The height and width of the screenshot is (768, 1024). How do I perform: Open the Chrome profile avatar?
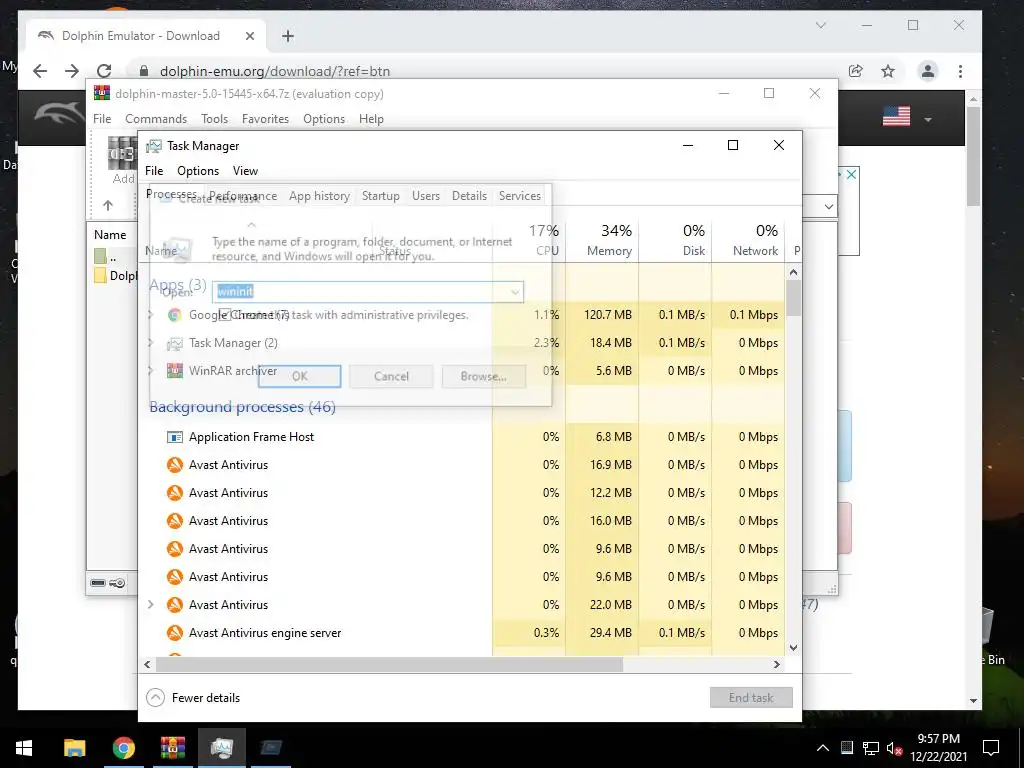pyautogui.click(x=928, y=71)
